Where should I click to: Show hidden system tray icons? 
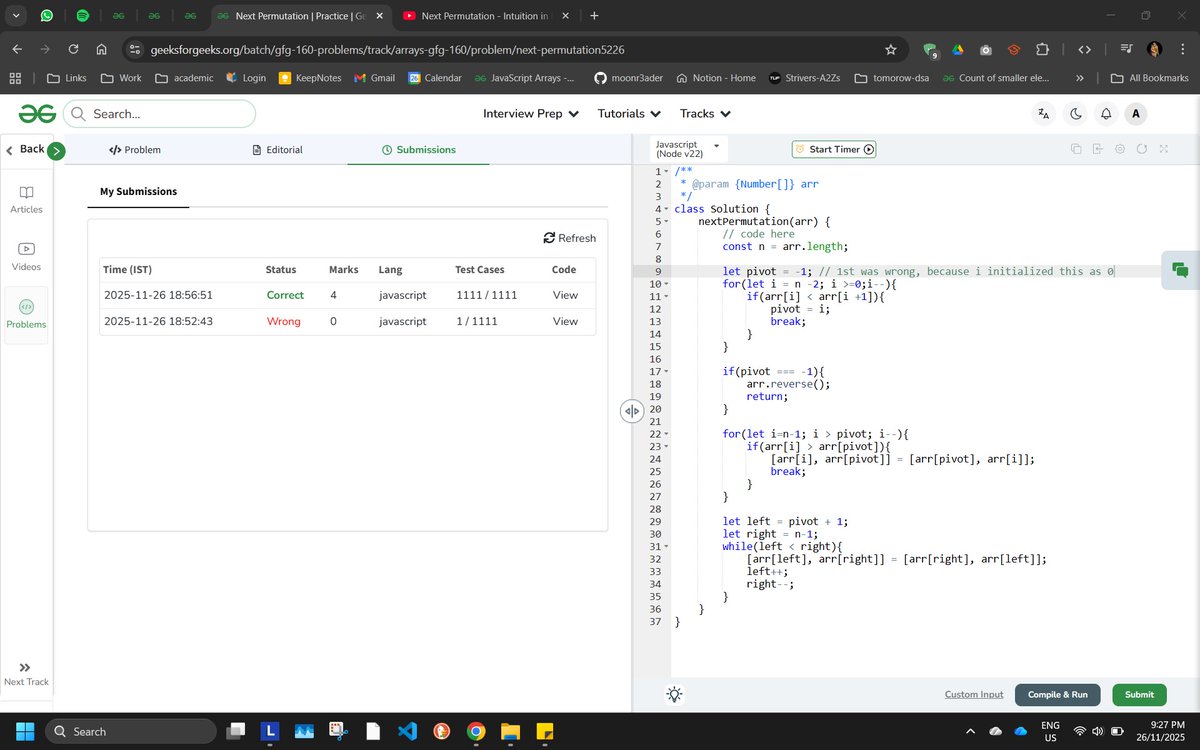coord(970,731)
